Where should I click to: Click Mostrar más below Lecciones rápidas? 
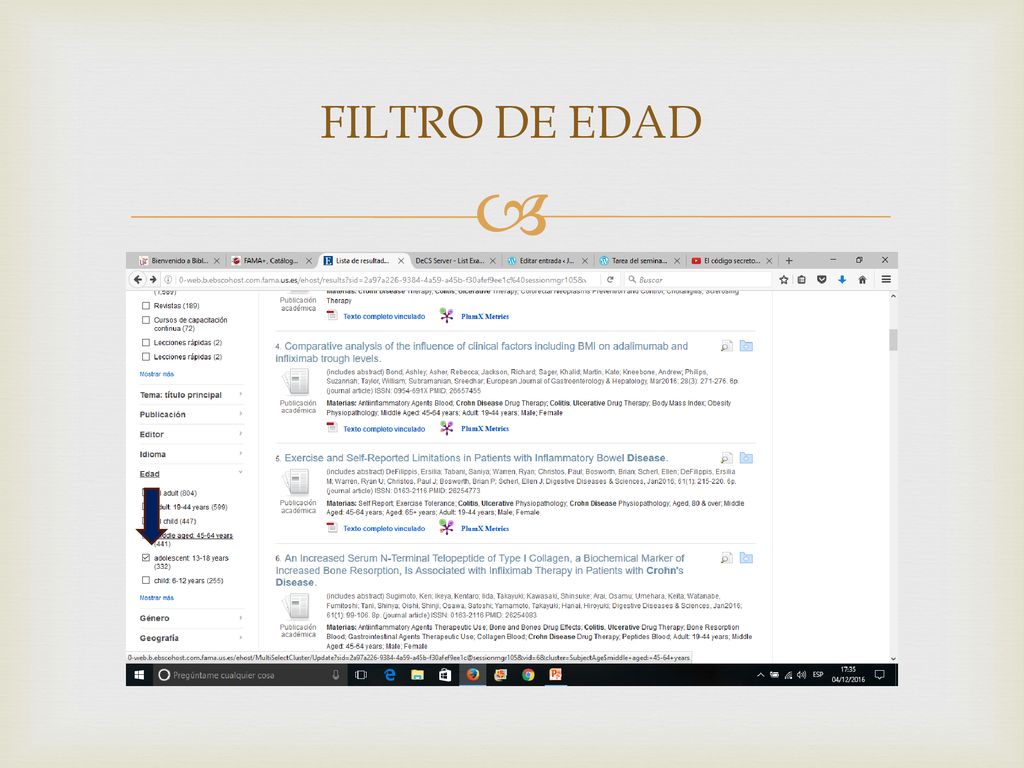pyautogui.click(x=157, y=374)
